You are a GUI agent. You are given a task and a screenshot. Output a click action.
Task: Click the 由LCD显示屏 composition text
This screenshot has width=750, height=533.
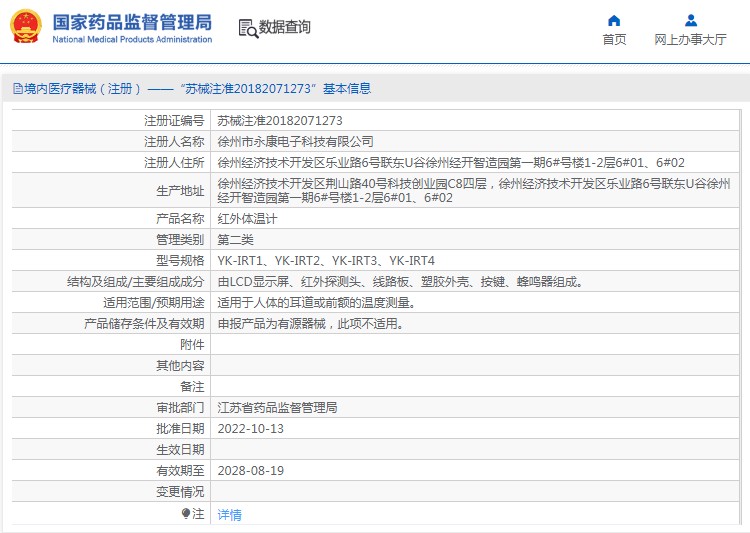(x=400, y=282)
